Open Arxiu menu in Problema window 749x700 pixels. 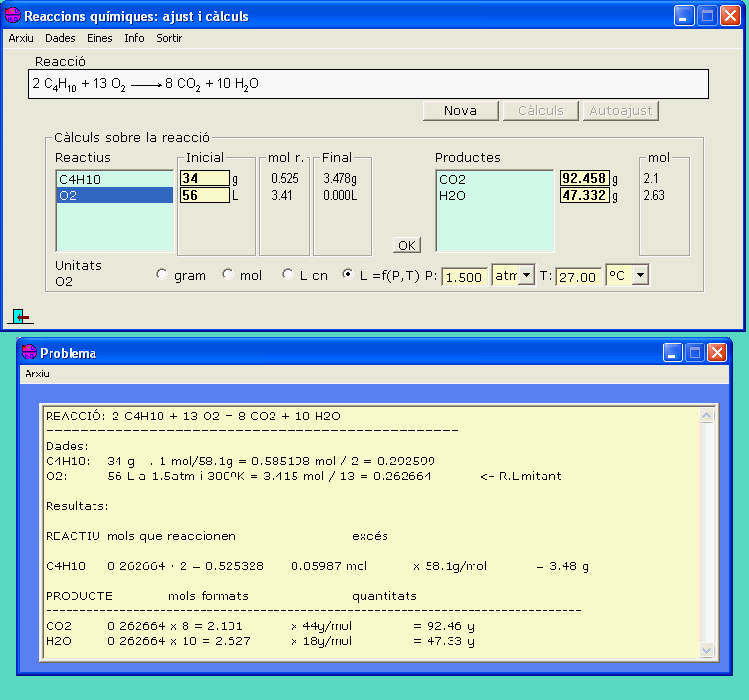coord(37,374)
